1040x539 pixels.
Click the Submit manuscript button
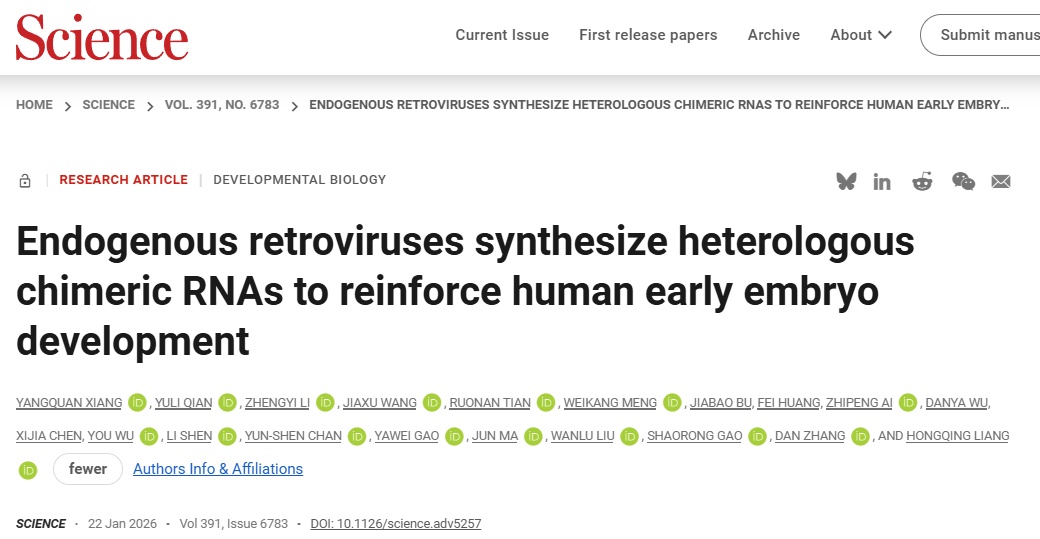tap(985, 35)
